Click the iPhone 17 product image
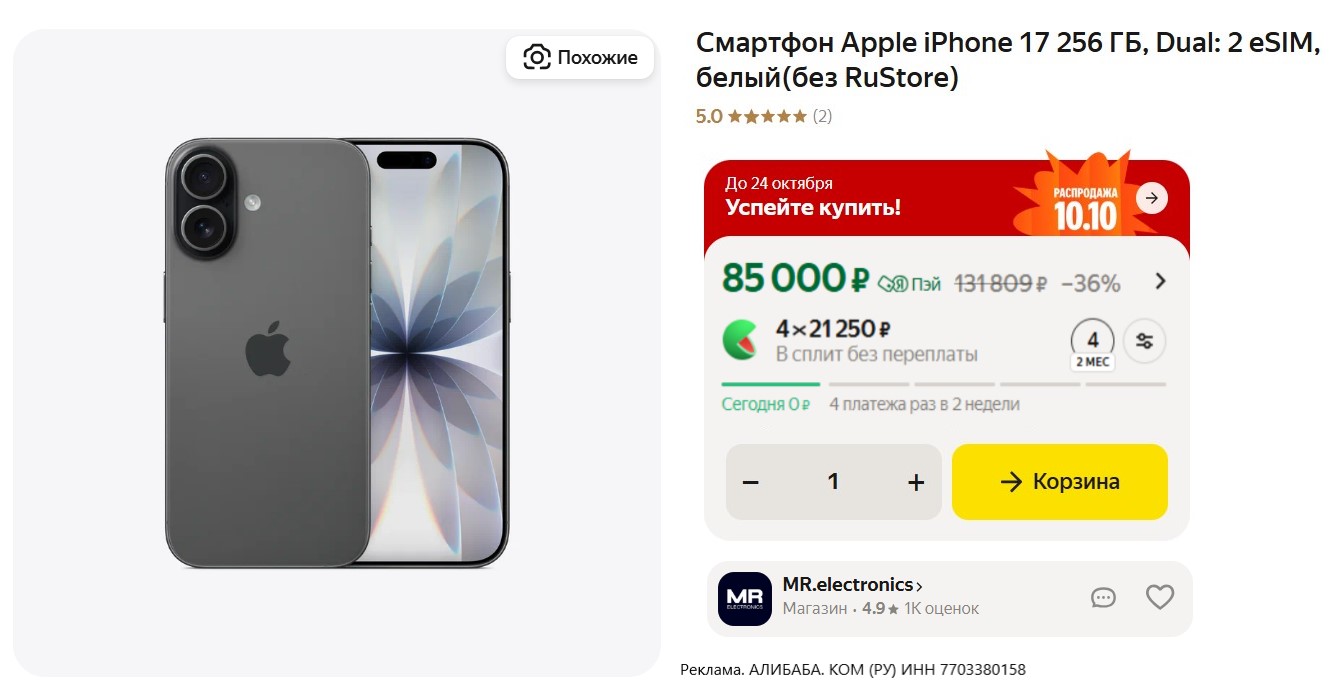Viewport: 1331px width, 687px height. click(x=337, y=353)
